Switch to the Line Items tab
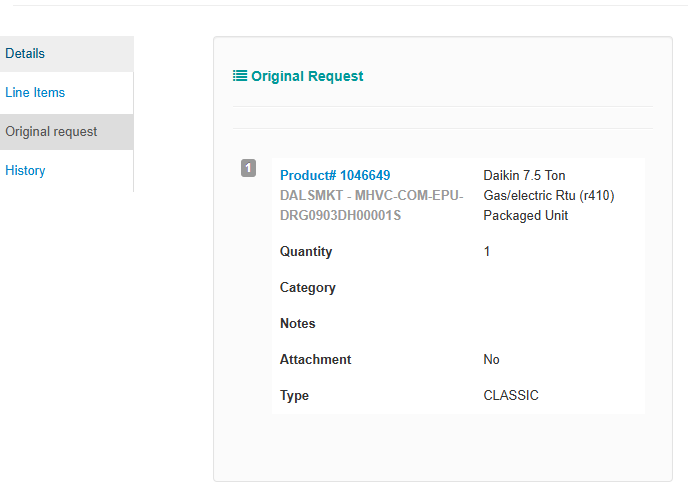Screen dimensions: 688x500 (35, 93)
